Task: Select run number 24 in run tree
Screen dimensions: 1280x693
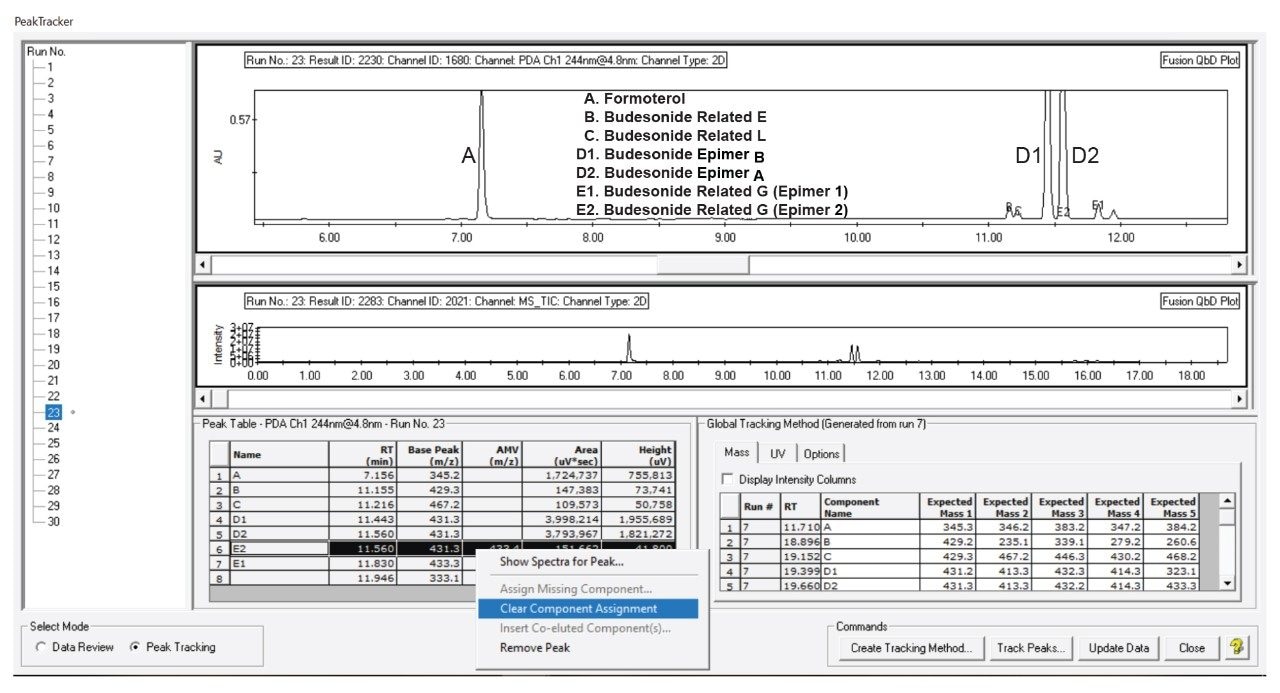Action: pos(53,428)
